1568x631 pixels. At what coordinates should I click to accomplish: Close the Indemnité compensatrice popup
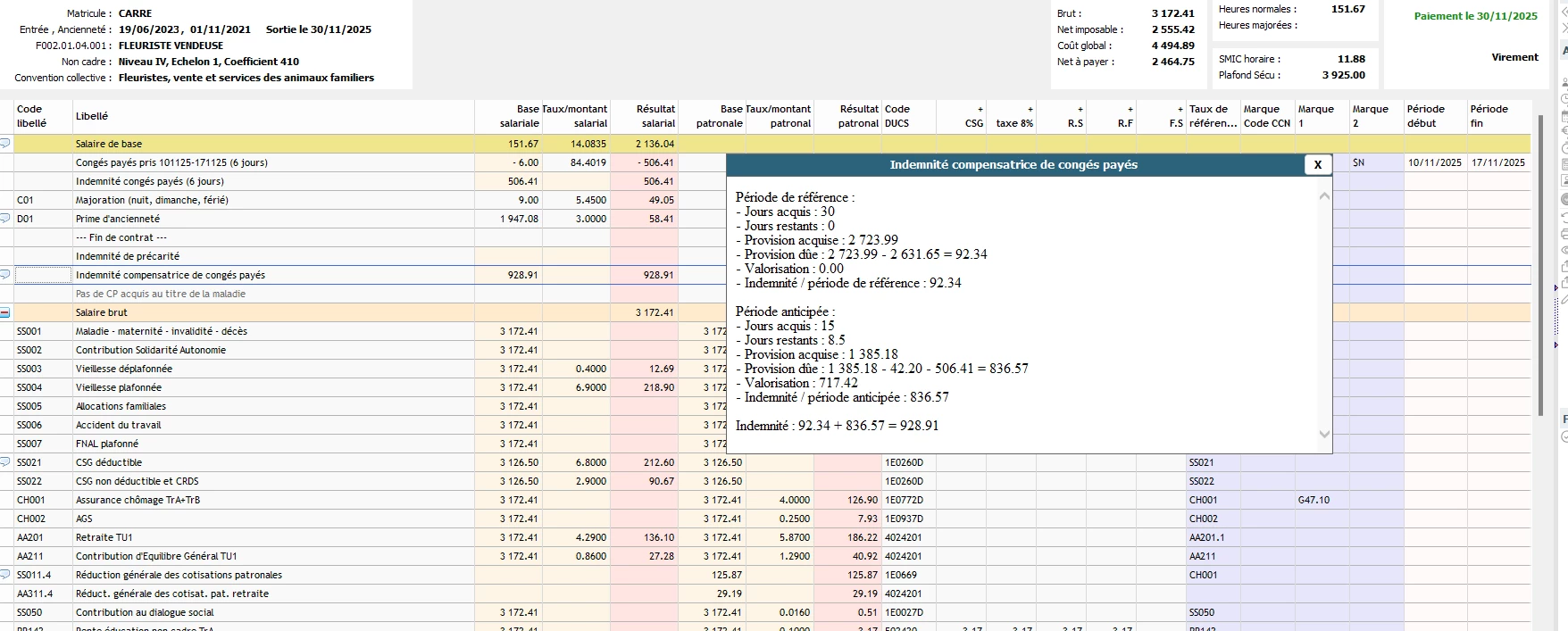tap(1317, 164)
